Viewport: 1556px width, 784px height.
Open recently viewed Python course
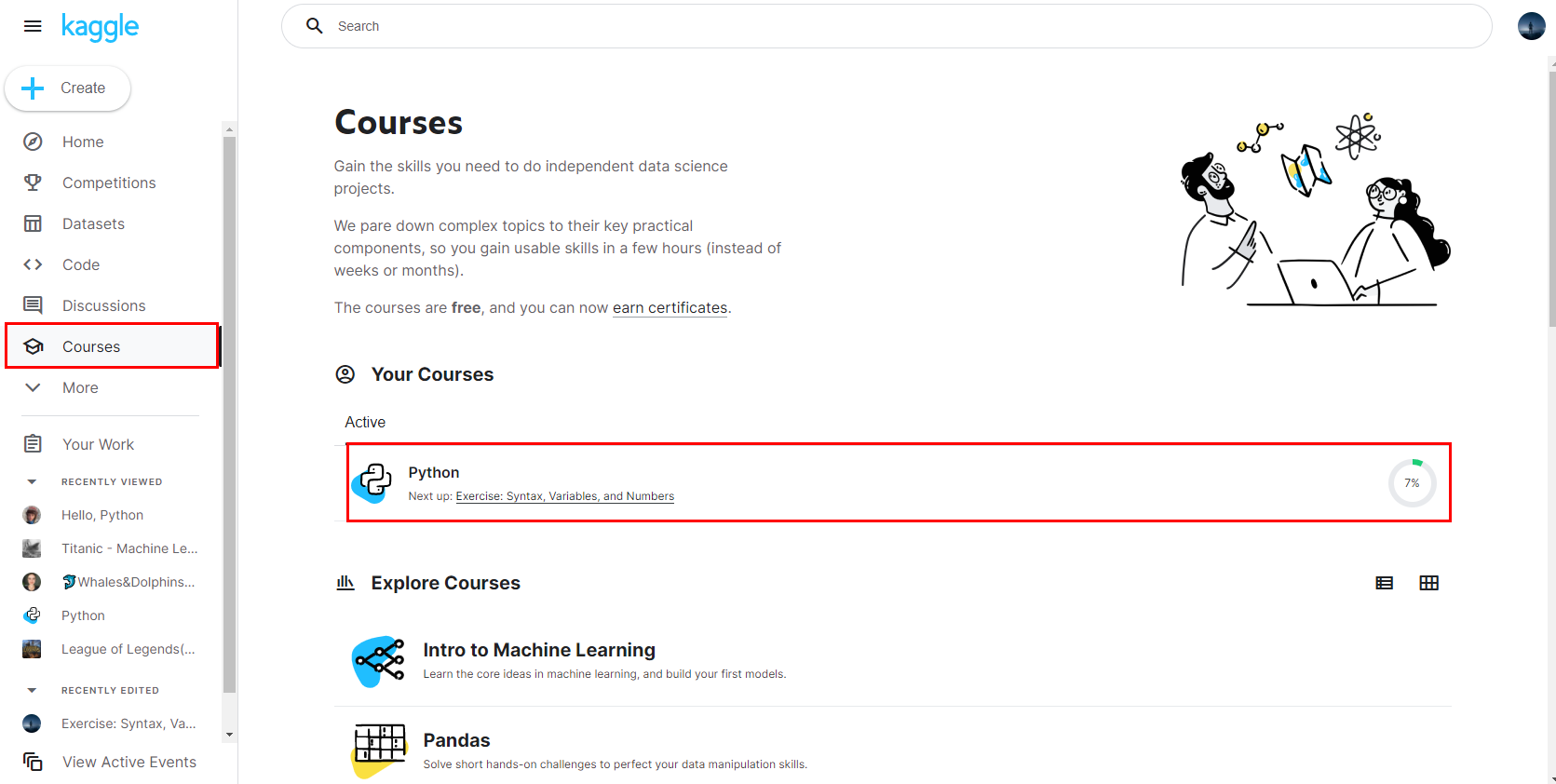[x=83, y=615]
